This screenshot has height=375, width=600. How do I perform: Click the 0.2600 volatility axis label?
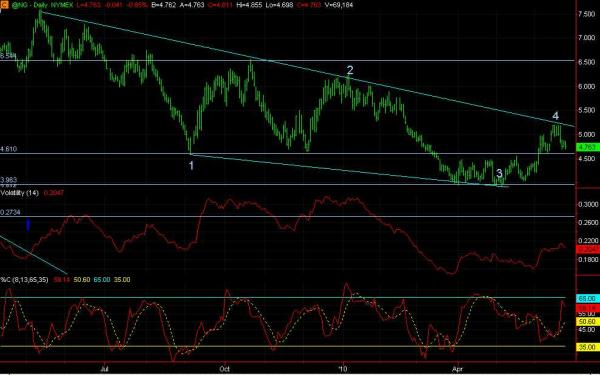[x=588, y=223]
